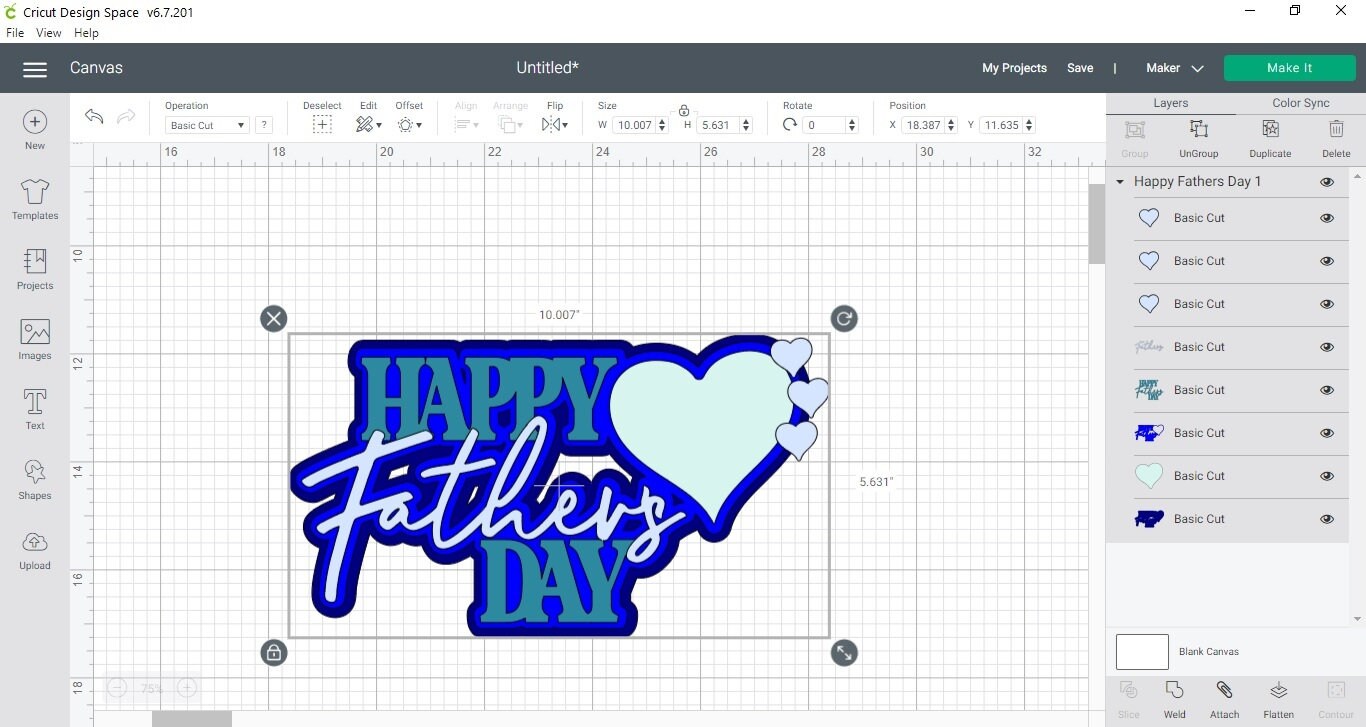Click the mint heart layer thumbnail
Screen dimensions: 1366x727
(1149, 476)
